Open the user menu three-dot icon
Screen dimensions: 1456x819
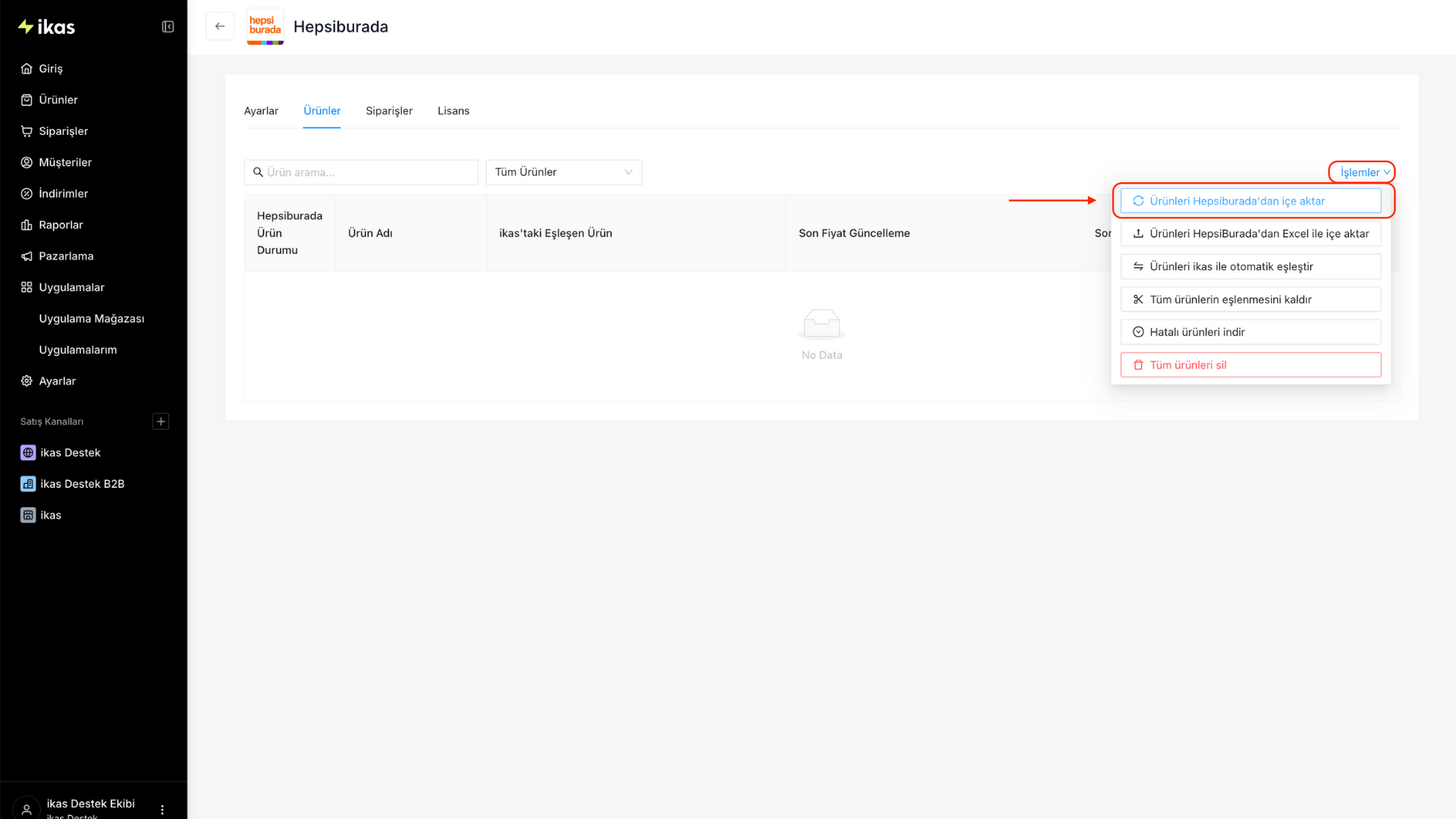[x=162, y=809]
